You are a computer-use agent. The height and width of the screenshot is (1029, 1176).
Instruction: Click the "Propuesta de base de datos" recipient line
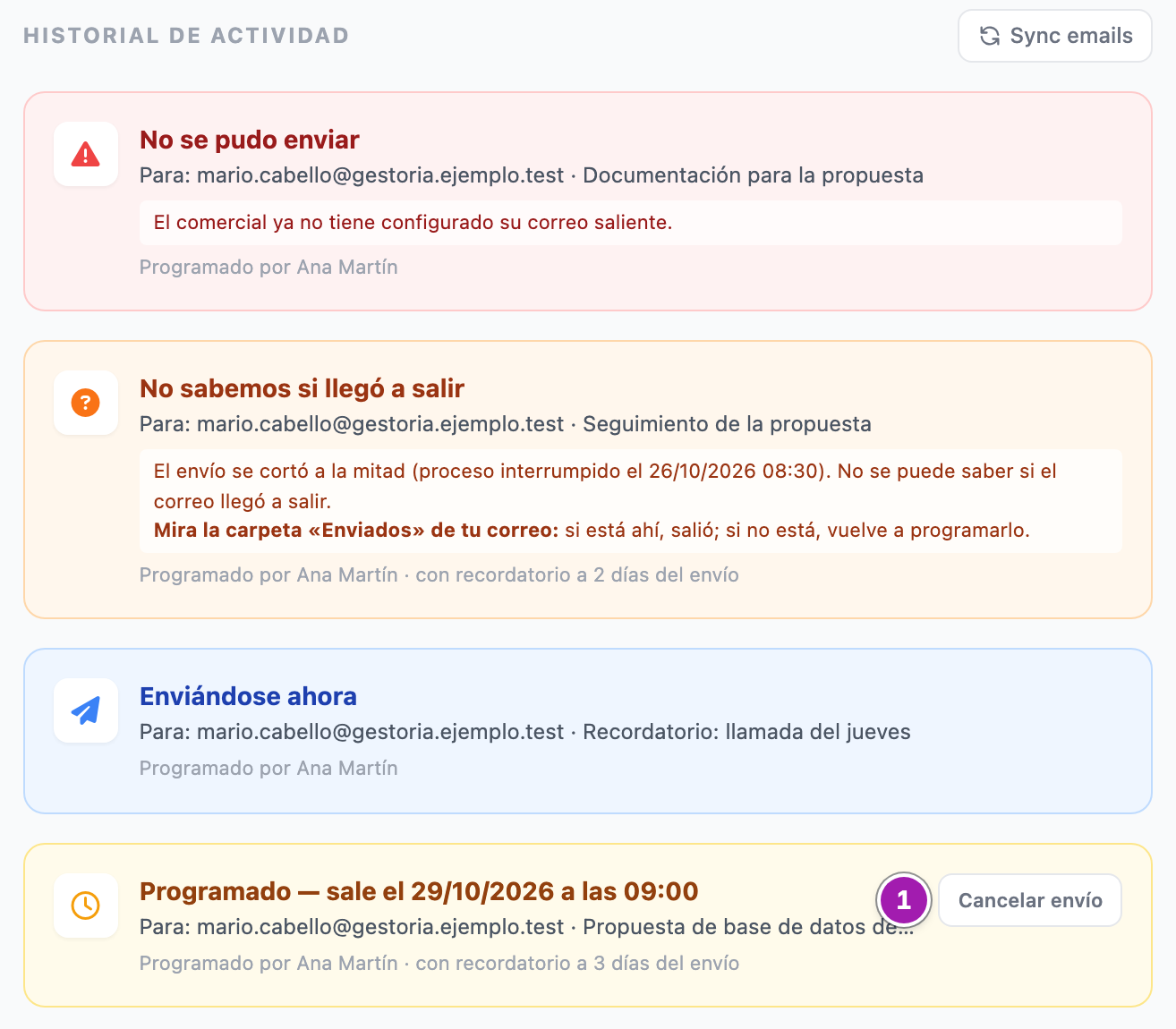coord(526,927)
